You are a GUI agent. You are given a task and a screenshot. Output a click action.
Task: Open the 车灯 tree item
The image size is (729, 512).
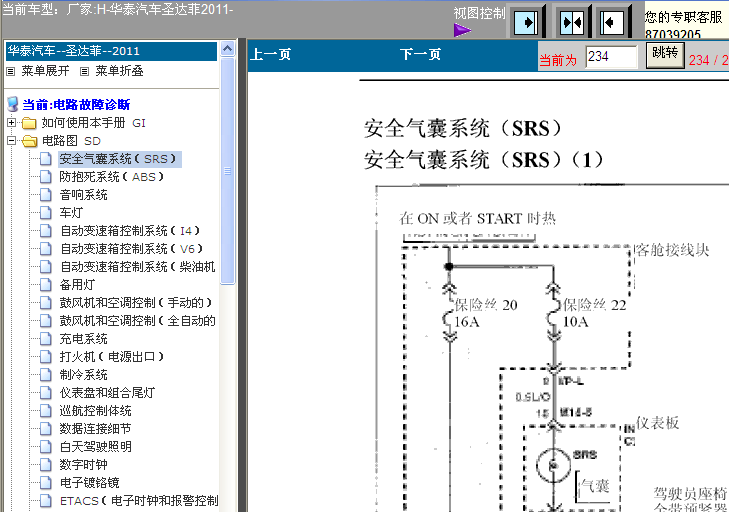71,213
